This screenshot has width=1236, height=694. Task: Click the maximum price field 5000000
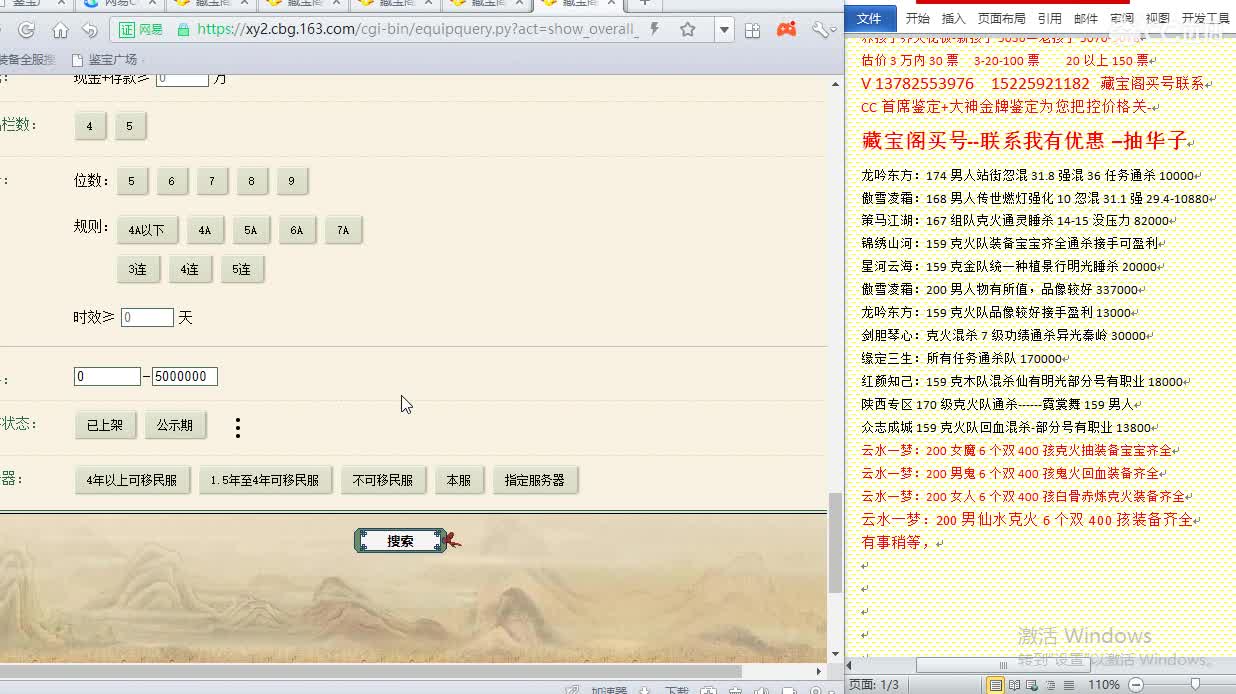pyautogui.click(x=184, y=376)
